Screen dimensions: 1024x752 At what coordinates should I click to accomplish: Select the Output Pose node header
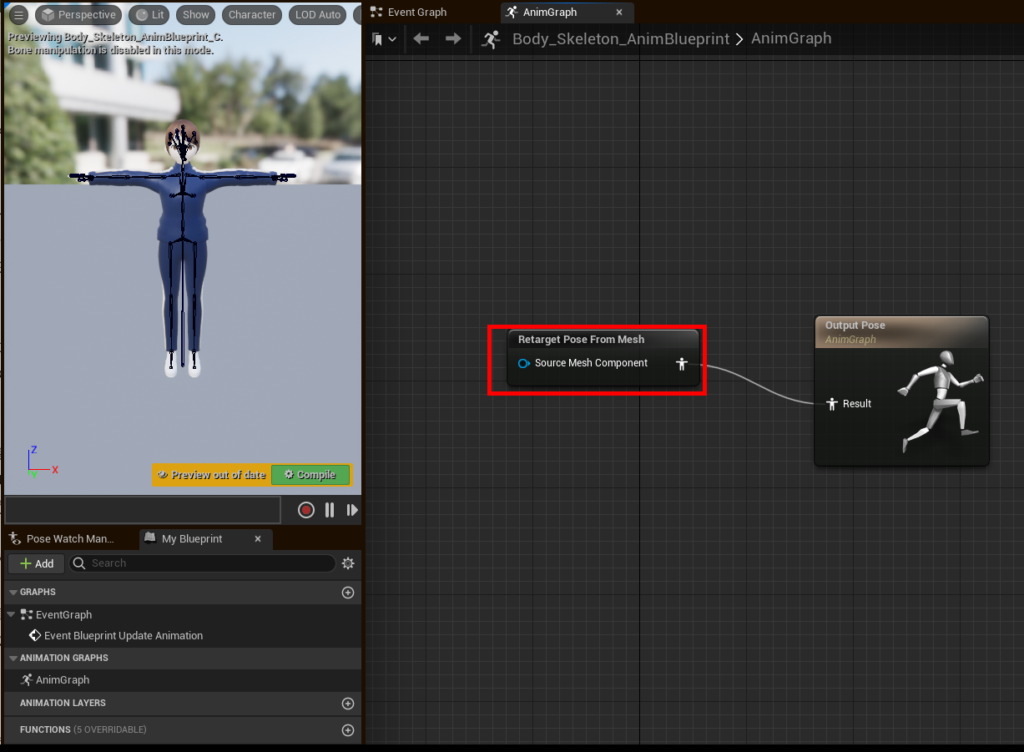(901, 332)
